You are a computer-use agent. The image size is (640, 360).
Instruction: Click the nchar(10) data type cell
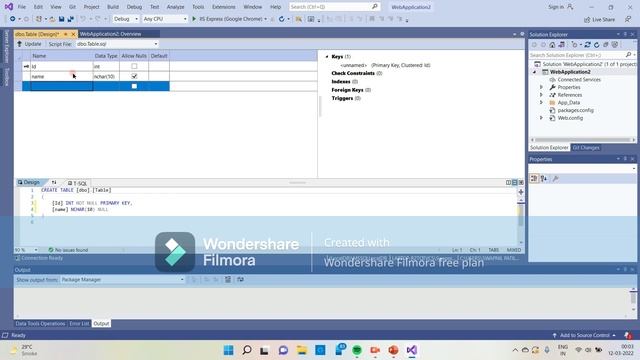[106, 76]
